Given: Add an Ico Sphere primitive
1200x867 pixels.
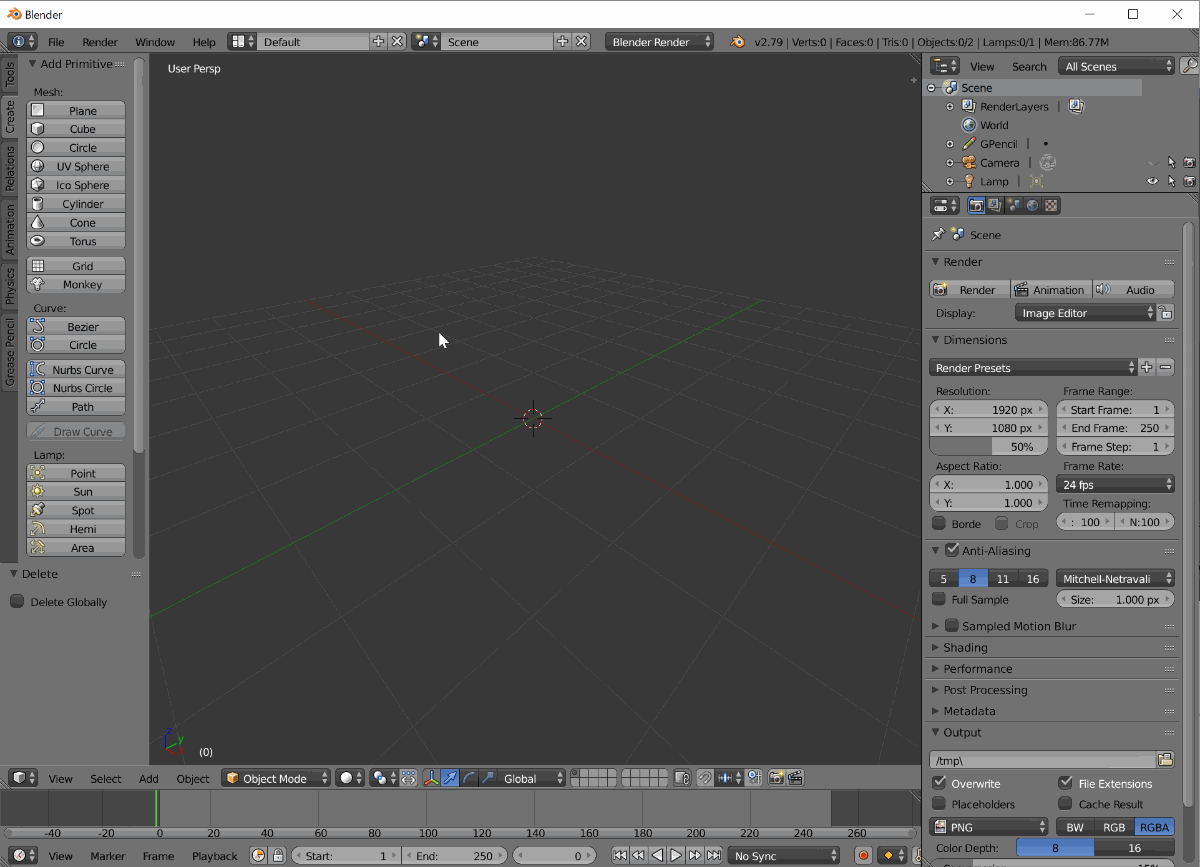Looking at the screenshot, I should tap(76, 185).
